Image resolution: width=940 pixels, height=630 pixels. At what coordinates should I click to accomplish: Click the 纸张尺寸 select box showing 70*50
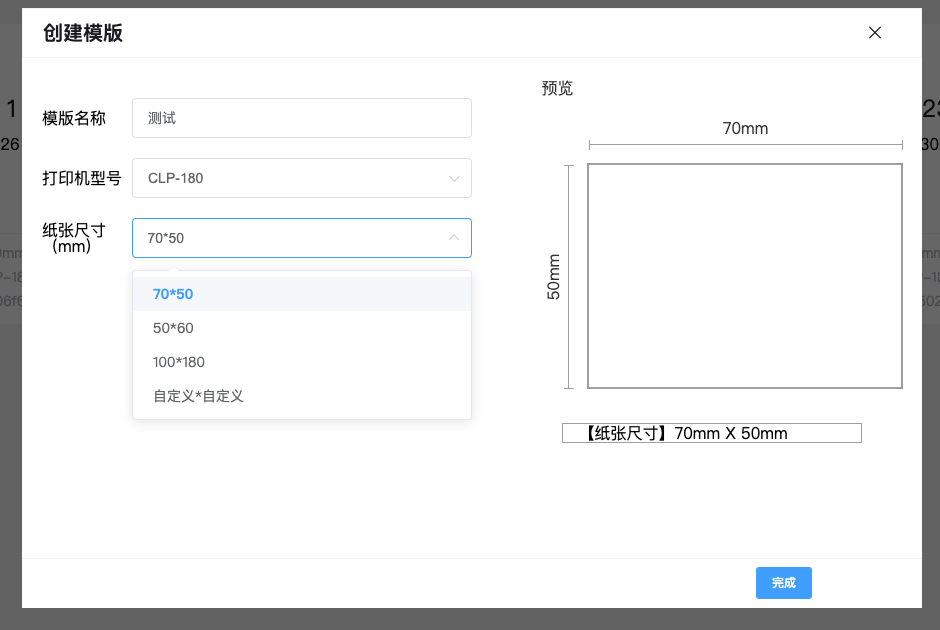pyautogui.click(x=290, y=238)
